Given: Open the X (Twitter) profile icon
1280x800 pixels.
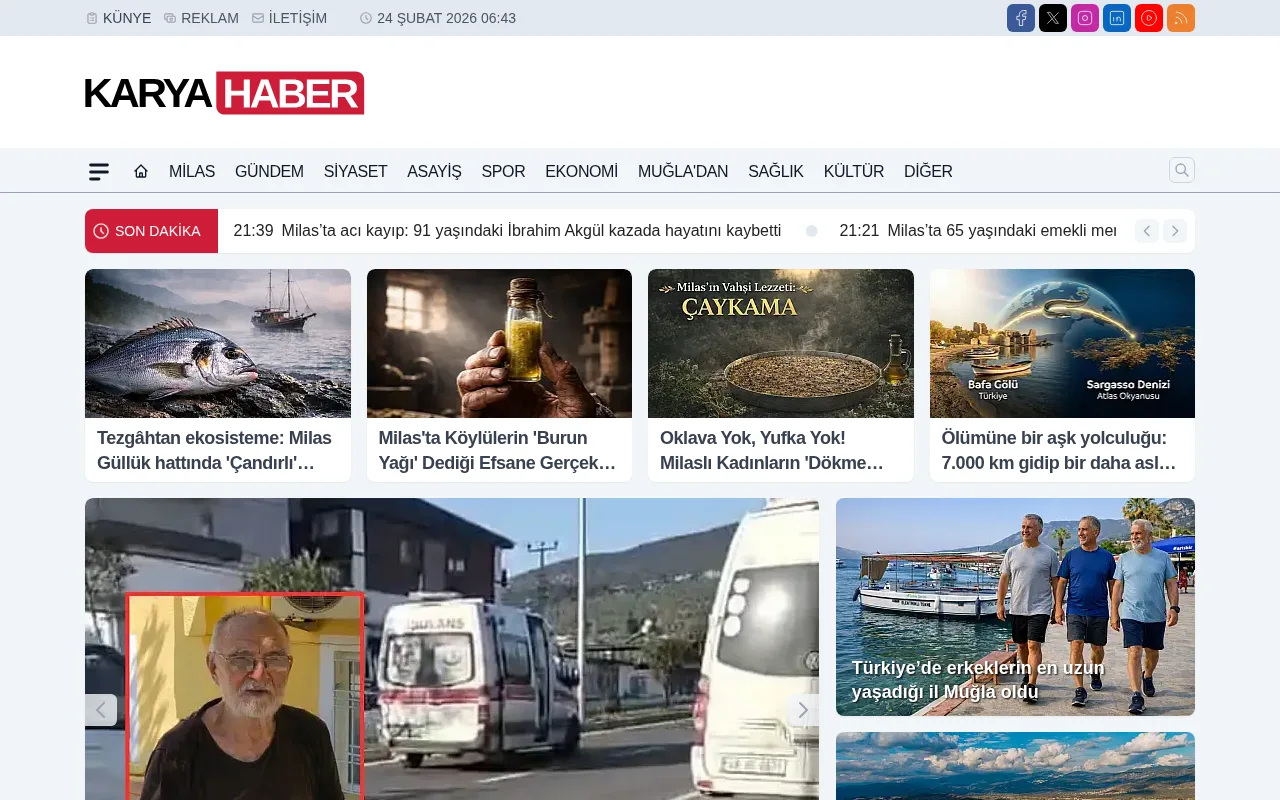Looking at the screenshot, I should click(1052, 18).
